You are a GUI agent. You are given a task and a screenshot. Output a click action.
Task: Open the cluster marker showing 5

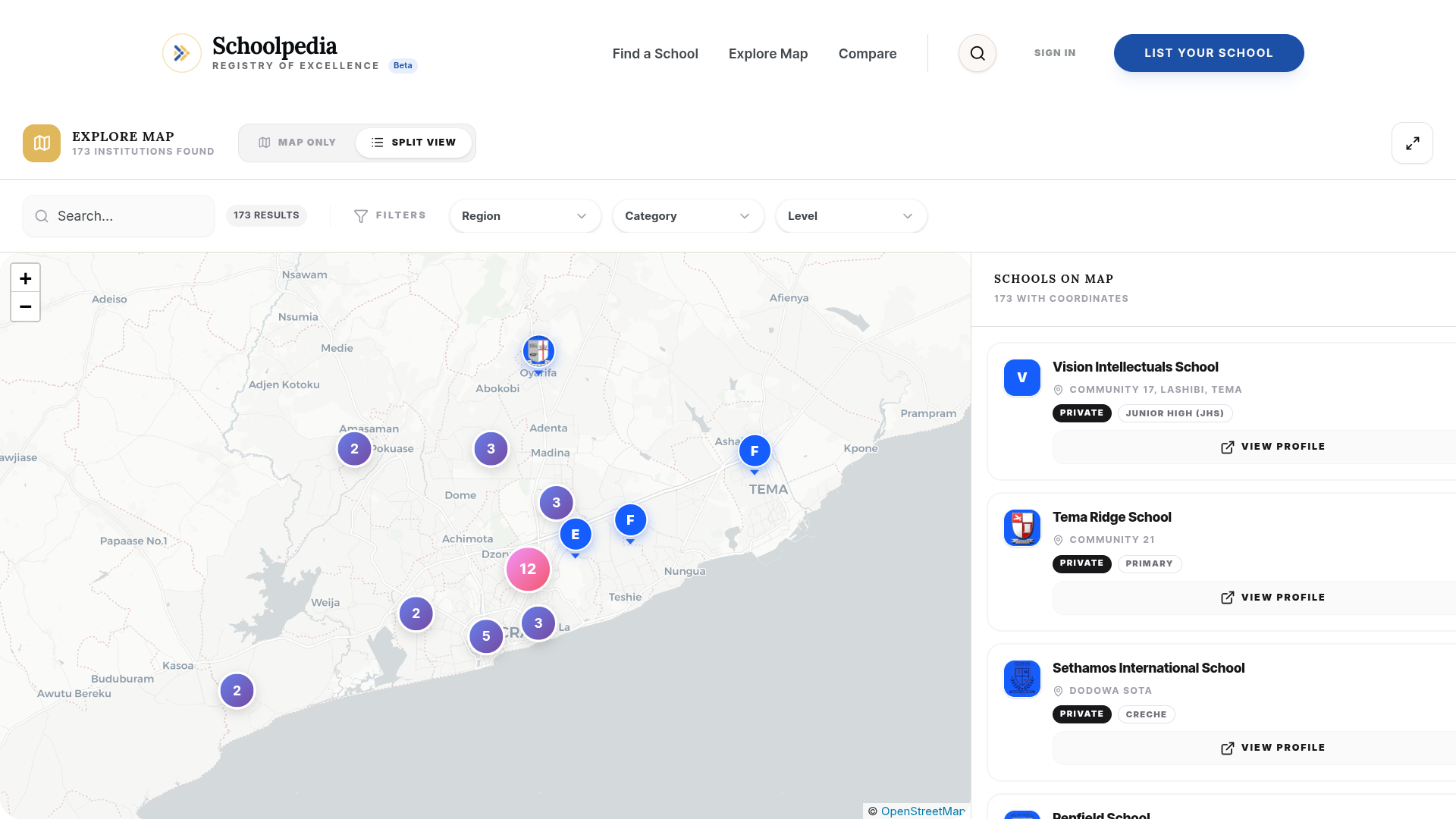point(486,636)
